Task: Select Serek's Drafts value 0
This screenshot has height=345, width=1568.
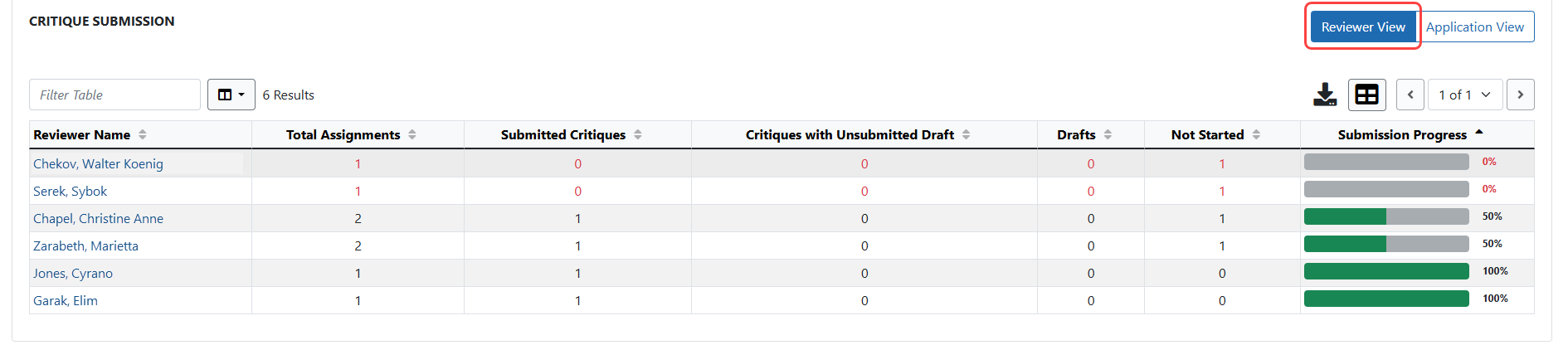Action: [1091, 191]
